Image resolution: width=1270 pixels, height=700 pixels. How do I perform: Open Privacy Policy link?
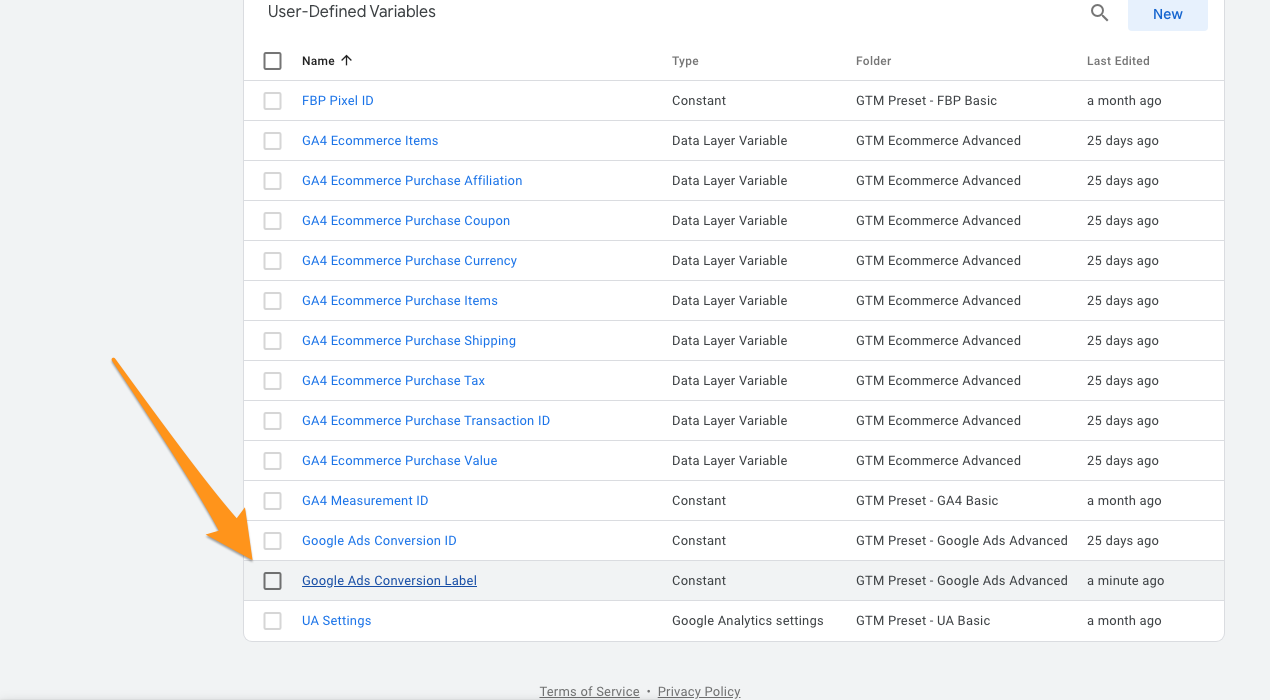point(699,692)
